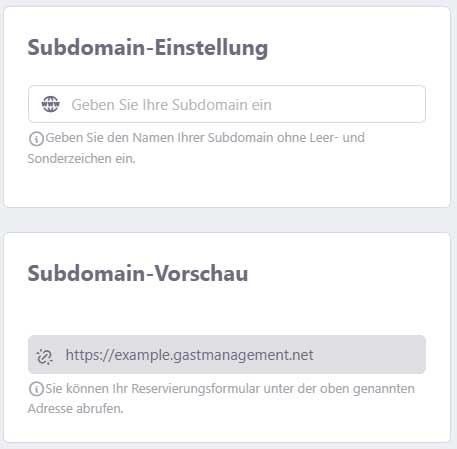457x449 pixels.
Task: Select the gray subdomain preview URL field
Action: coord(227,354)
